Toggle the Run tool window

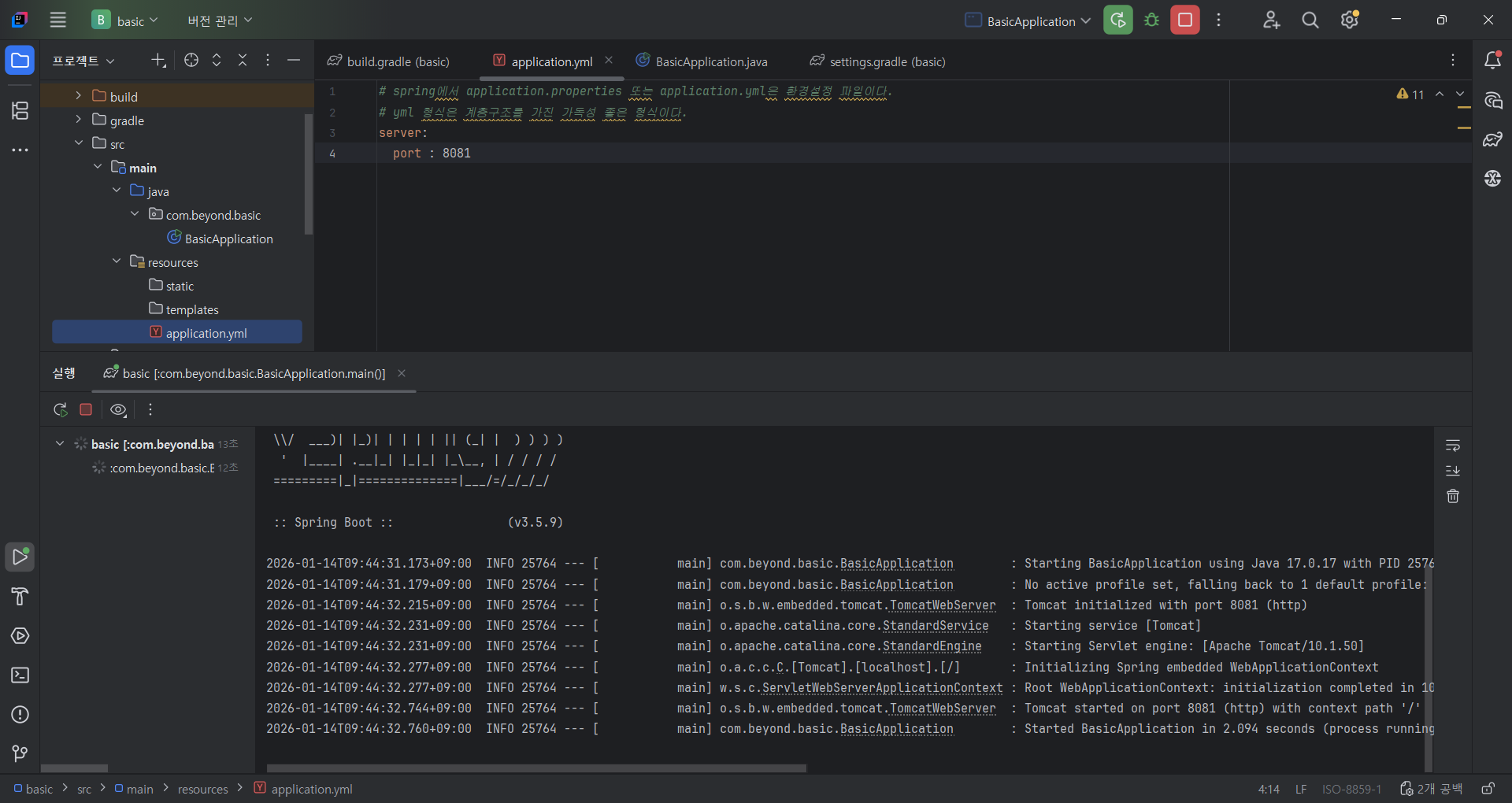coord(20,557)
